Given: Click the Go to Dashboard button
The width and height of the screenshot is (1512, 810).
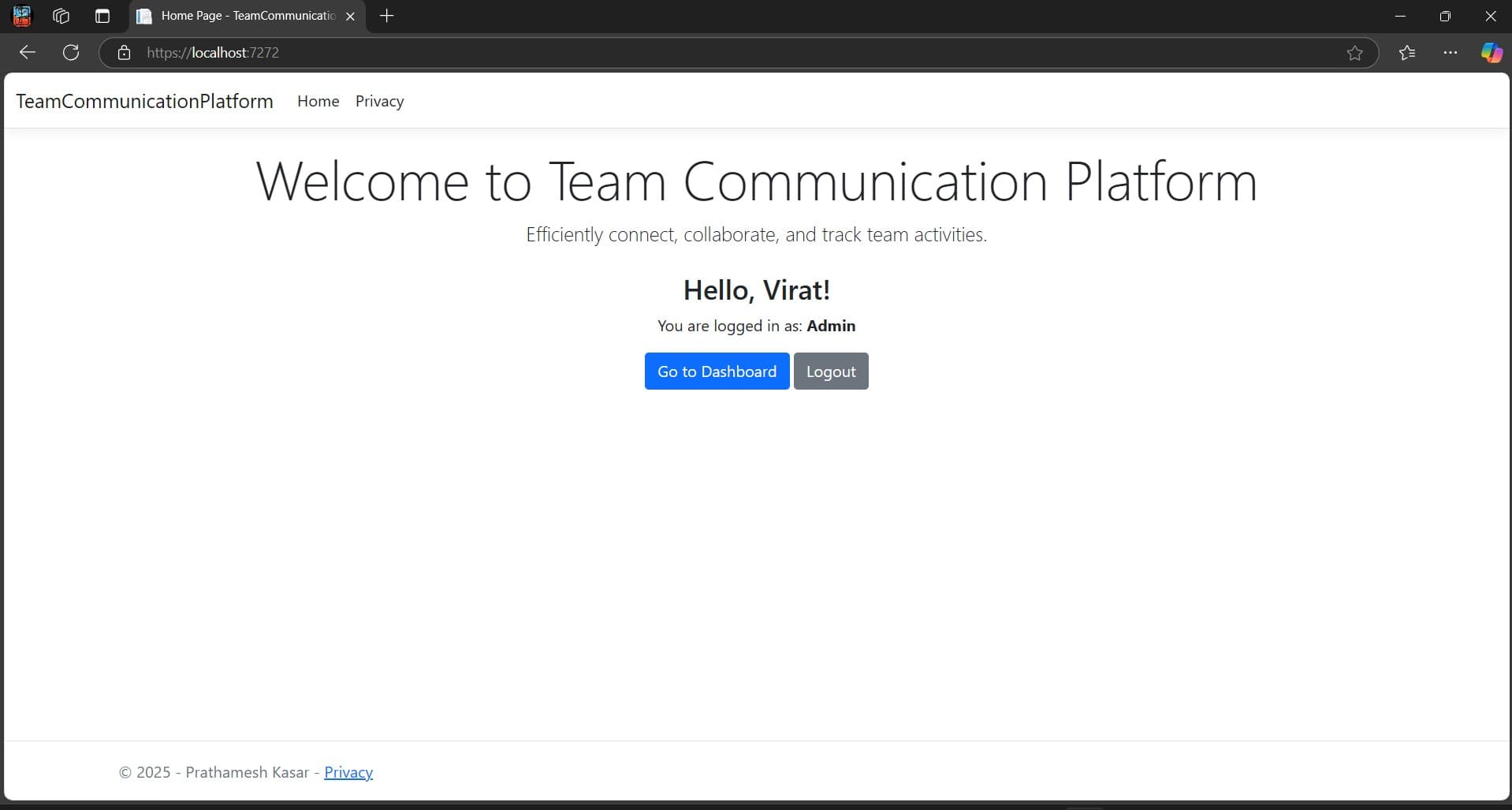Looking at the screenshot, I should [x=717, y=371].
